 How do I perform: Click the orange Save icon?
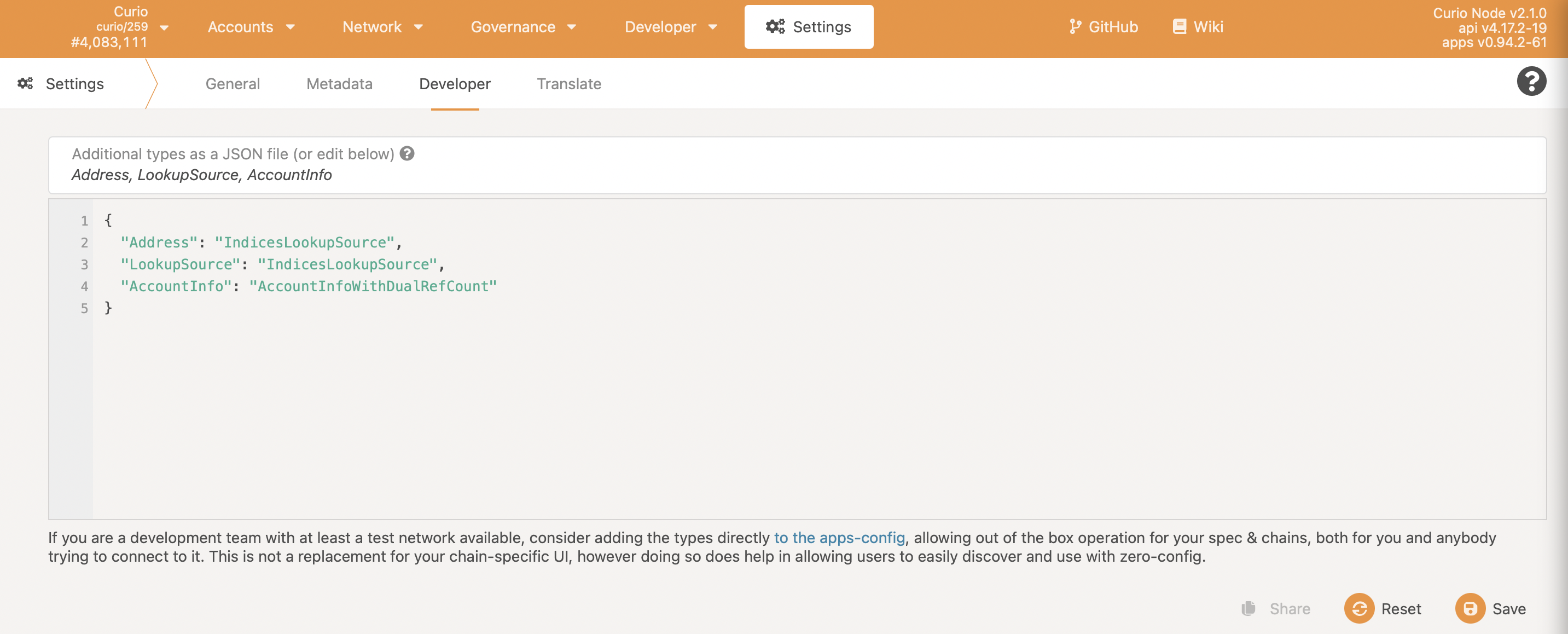click(1470, 608)
